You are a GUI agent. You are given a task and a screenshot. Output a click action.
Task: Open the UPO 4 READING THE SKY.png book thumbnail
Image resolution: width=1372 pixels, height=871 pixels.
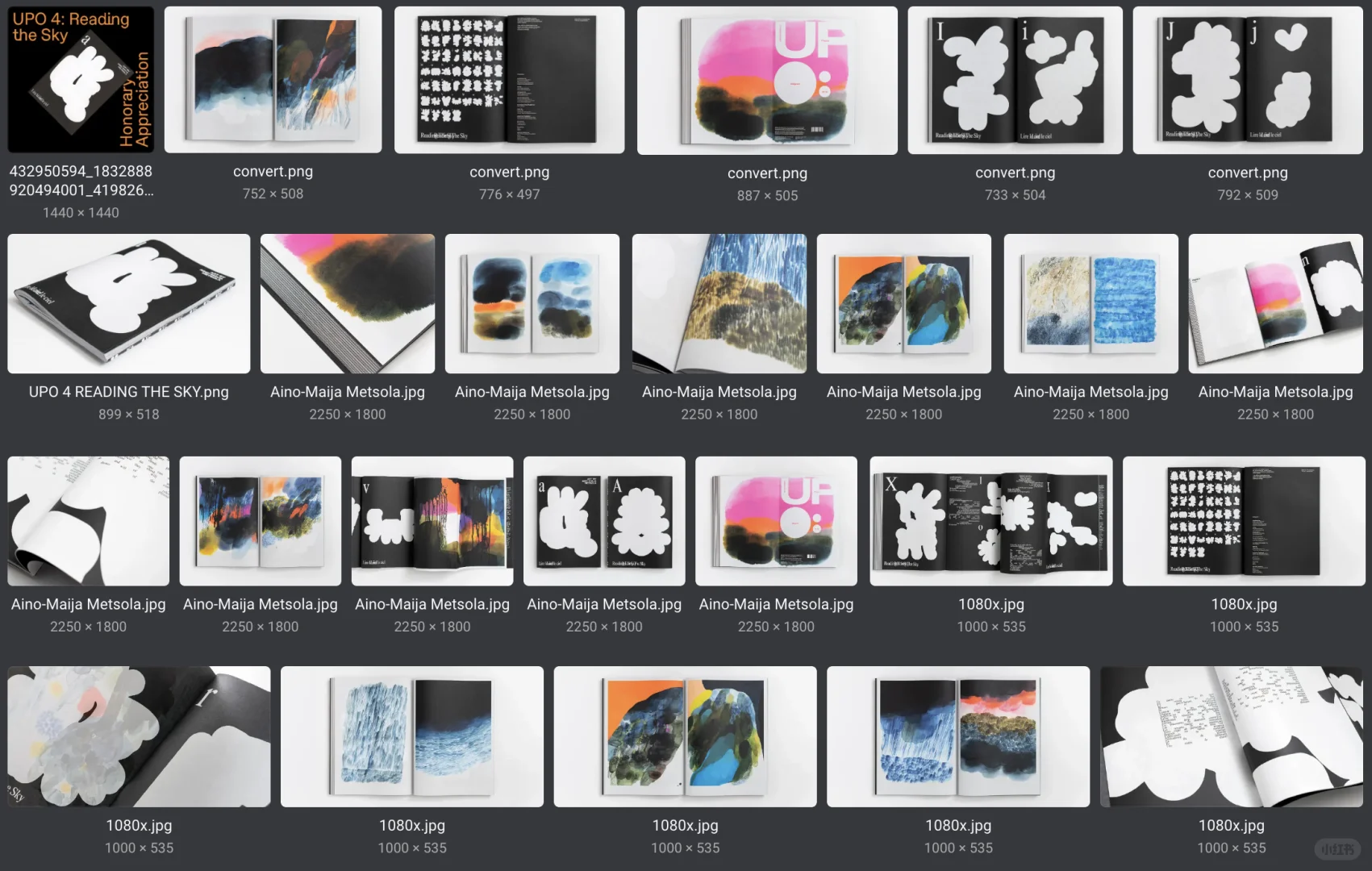(x=129, y=304)
